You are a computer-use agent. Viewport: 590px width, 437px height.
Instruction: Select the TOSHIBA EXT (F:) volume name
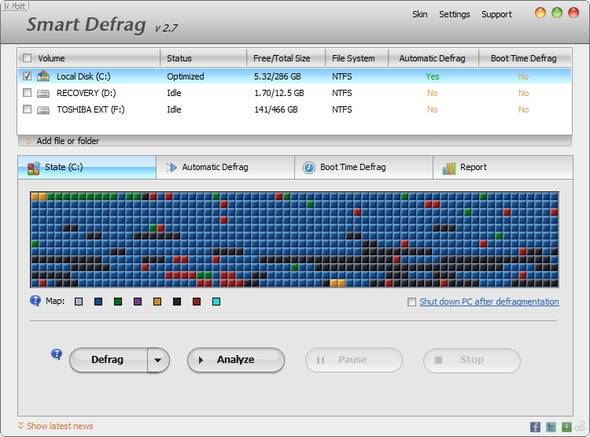click(91, 110)
